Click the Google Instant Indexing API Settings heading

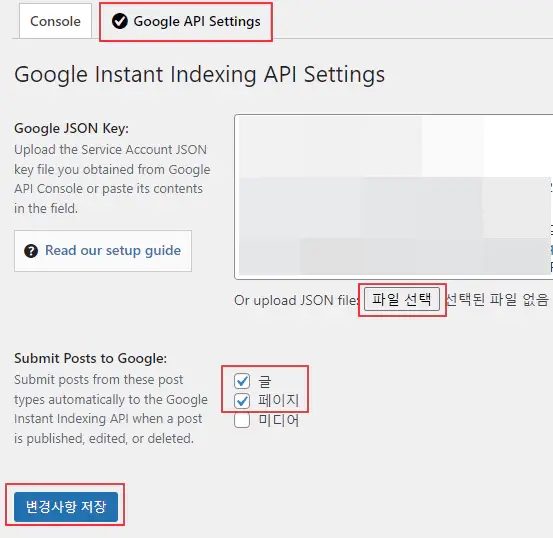pyautogui.click(x=200, y=75)
